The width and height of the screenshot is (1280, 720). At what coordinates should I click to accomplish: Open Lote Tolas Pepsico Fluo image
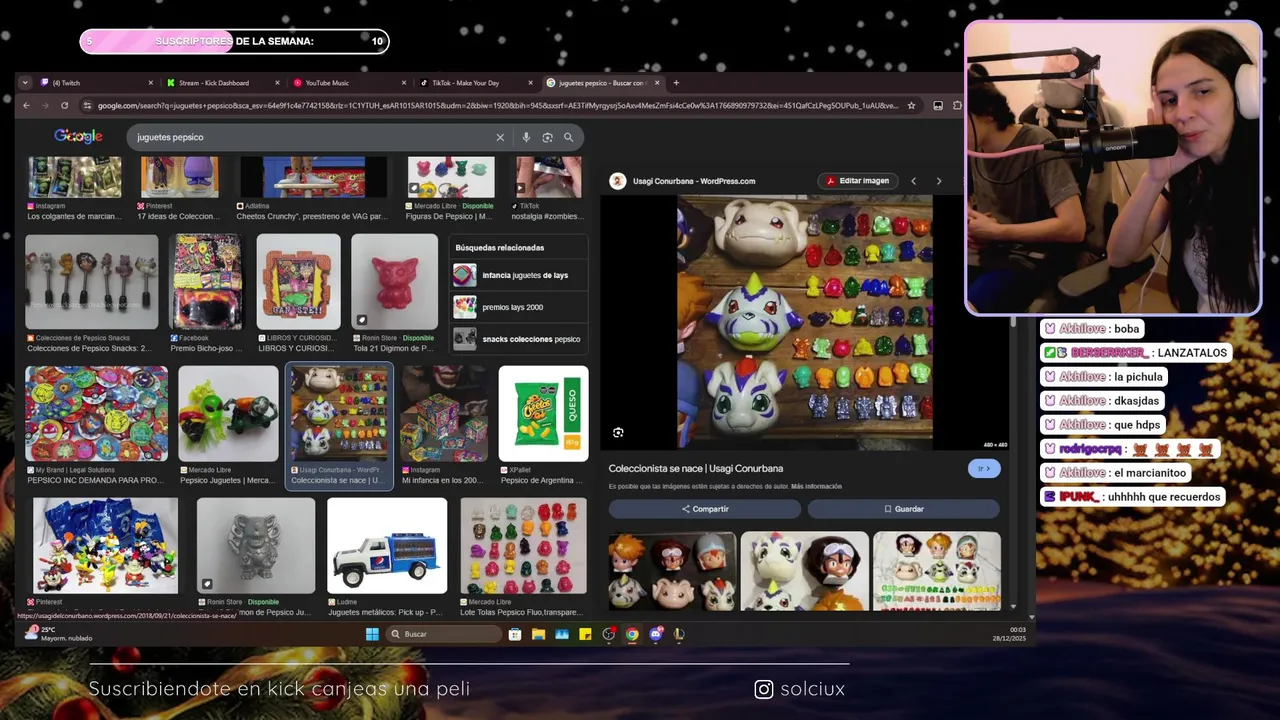pyautogui.click(x=524, y=546)
